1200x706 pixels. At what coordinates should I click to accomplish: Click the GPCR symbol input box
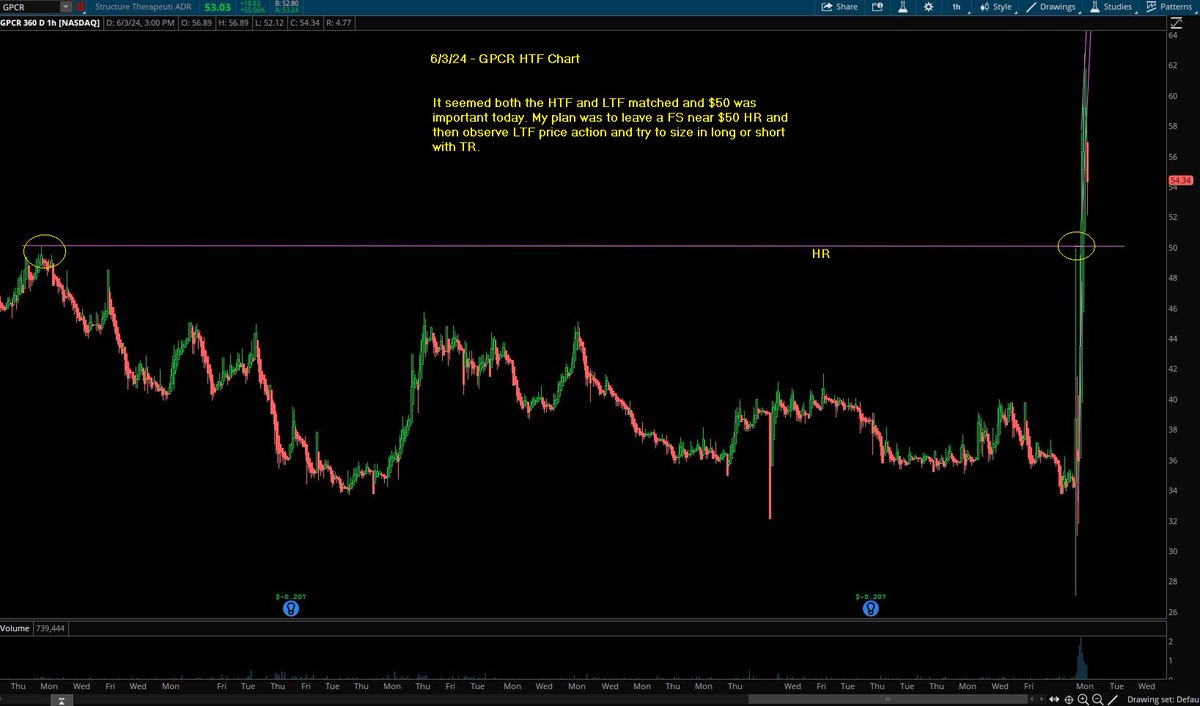30,7
